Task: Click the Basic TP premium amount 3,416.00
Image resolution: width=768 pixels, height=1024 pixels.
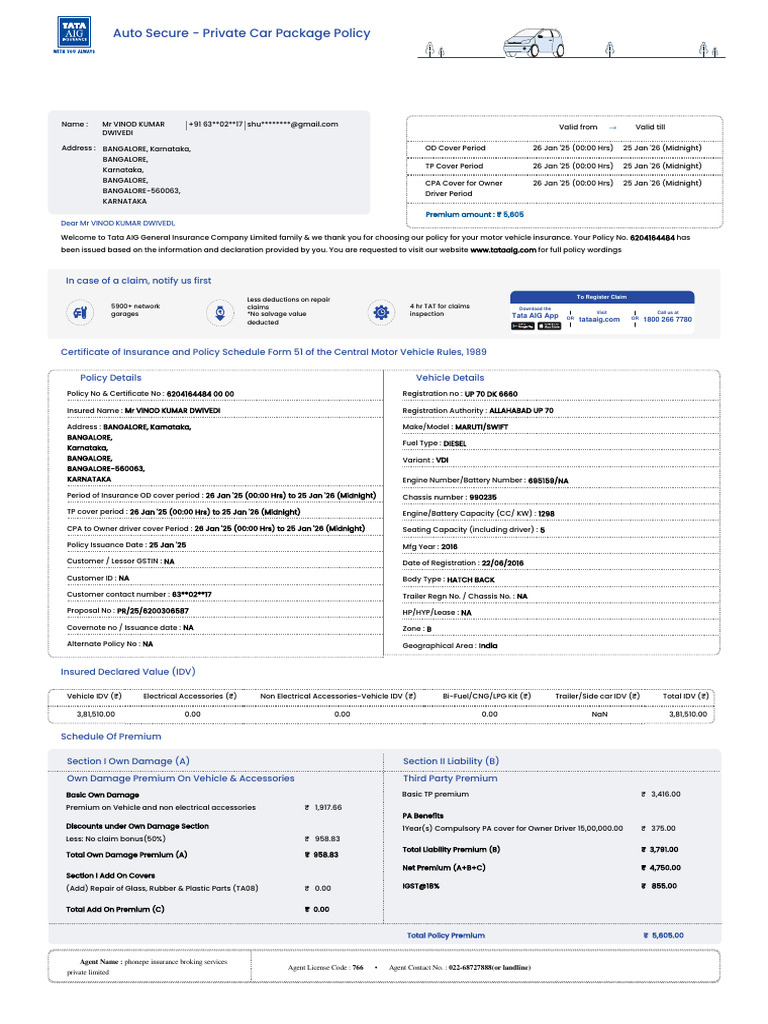Action: tap(661, 794)
